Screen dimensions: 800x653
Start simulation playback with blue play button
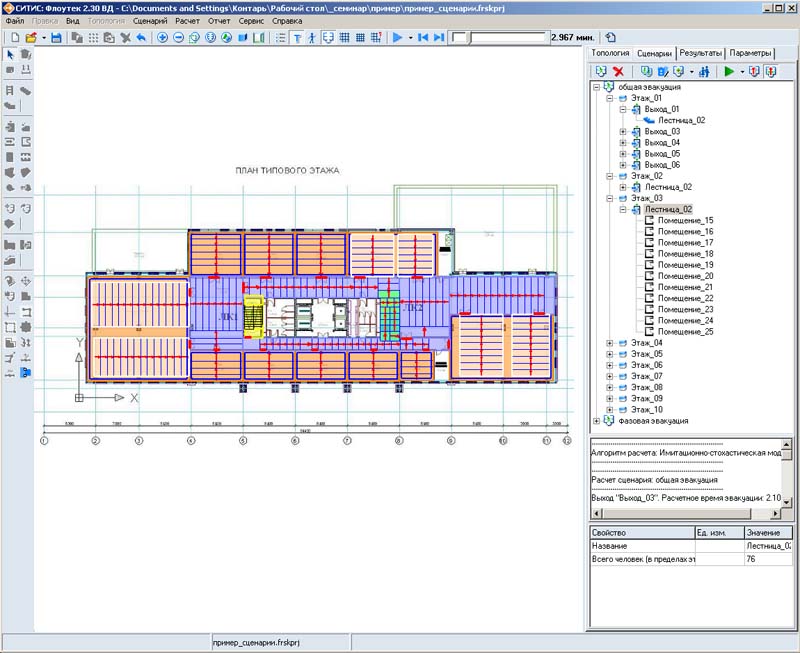point(397,37)
